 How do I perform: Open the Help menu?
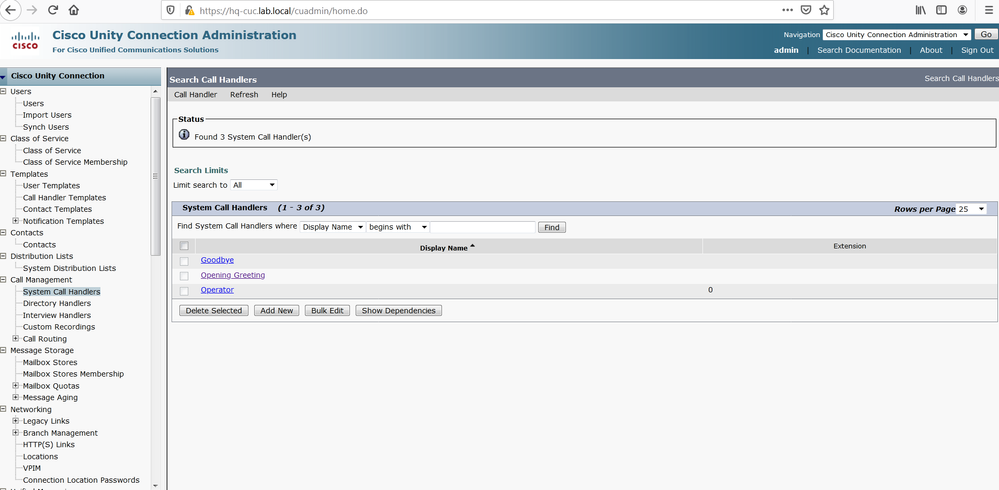coord(279,94)
